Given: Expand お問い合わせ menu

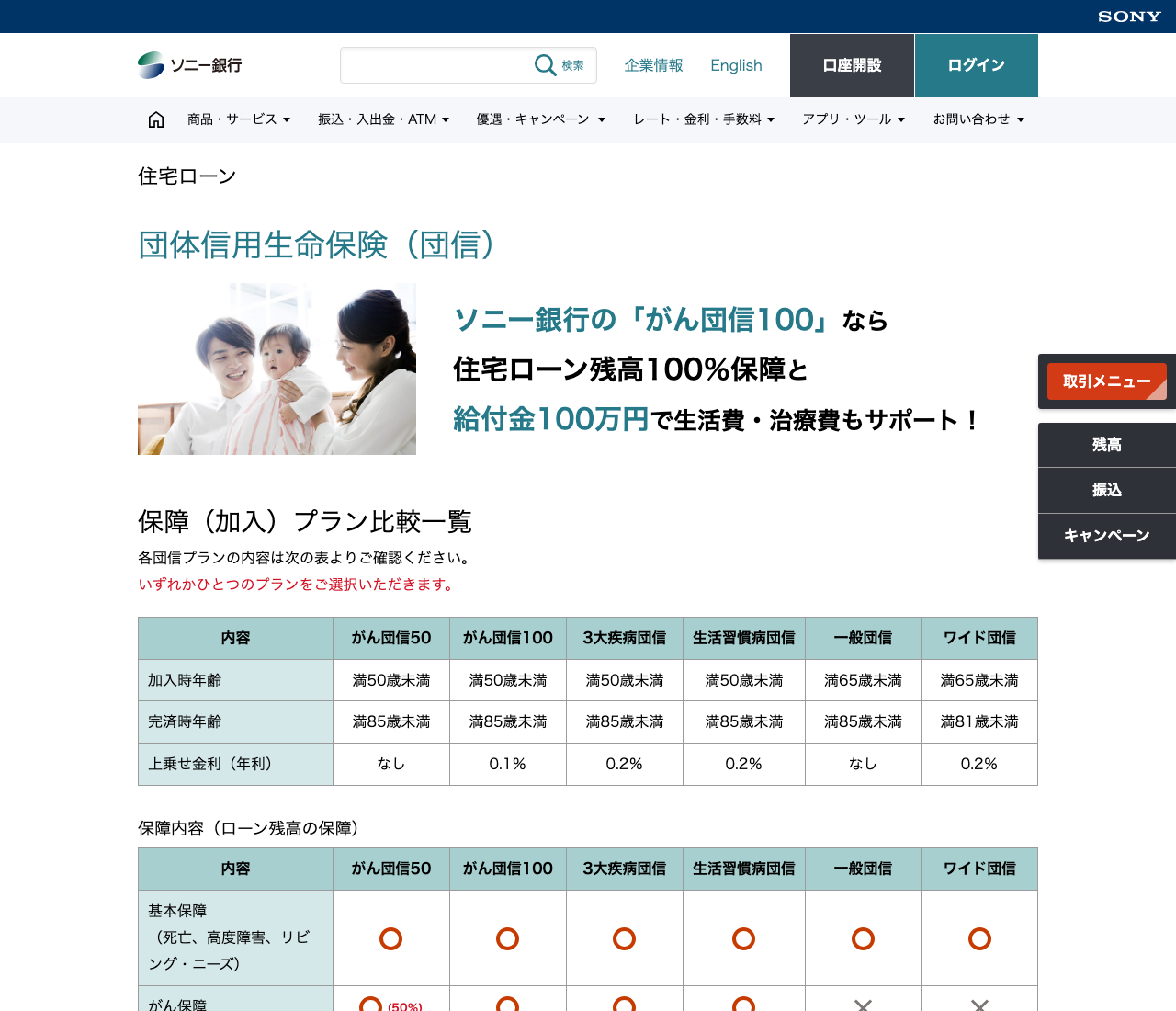Looking at the screenshot, I should (x=978, y=119).
